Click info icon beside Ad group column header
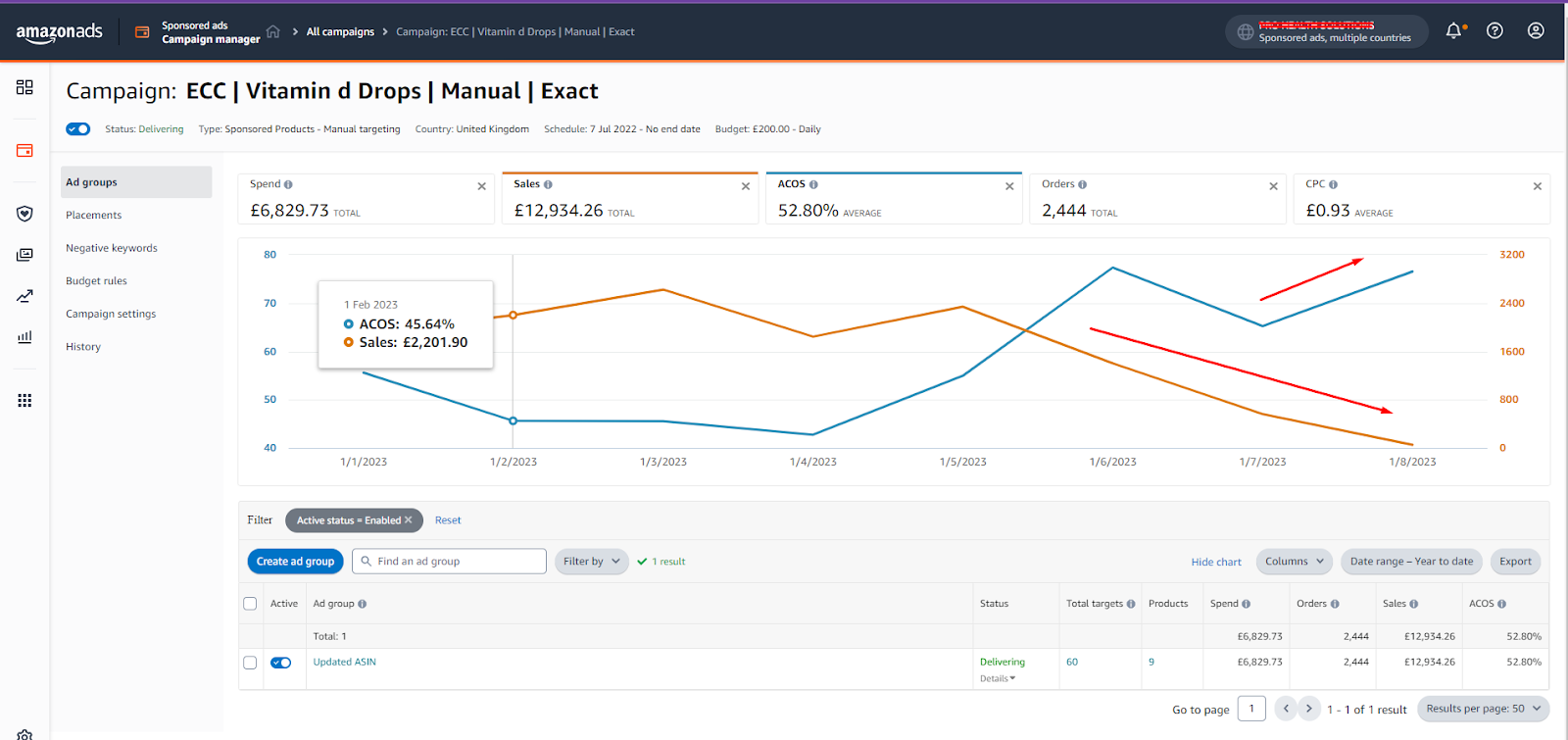1568x740 pixels. 363,604
